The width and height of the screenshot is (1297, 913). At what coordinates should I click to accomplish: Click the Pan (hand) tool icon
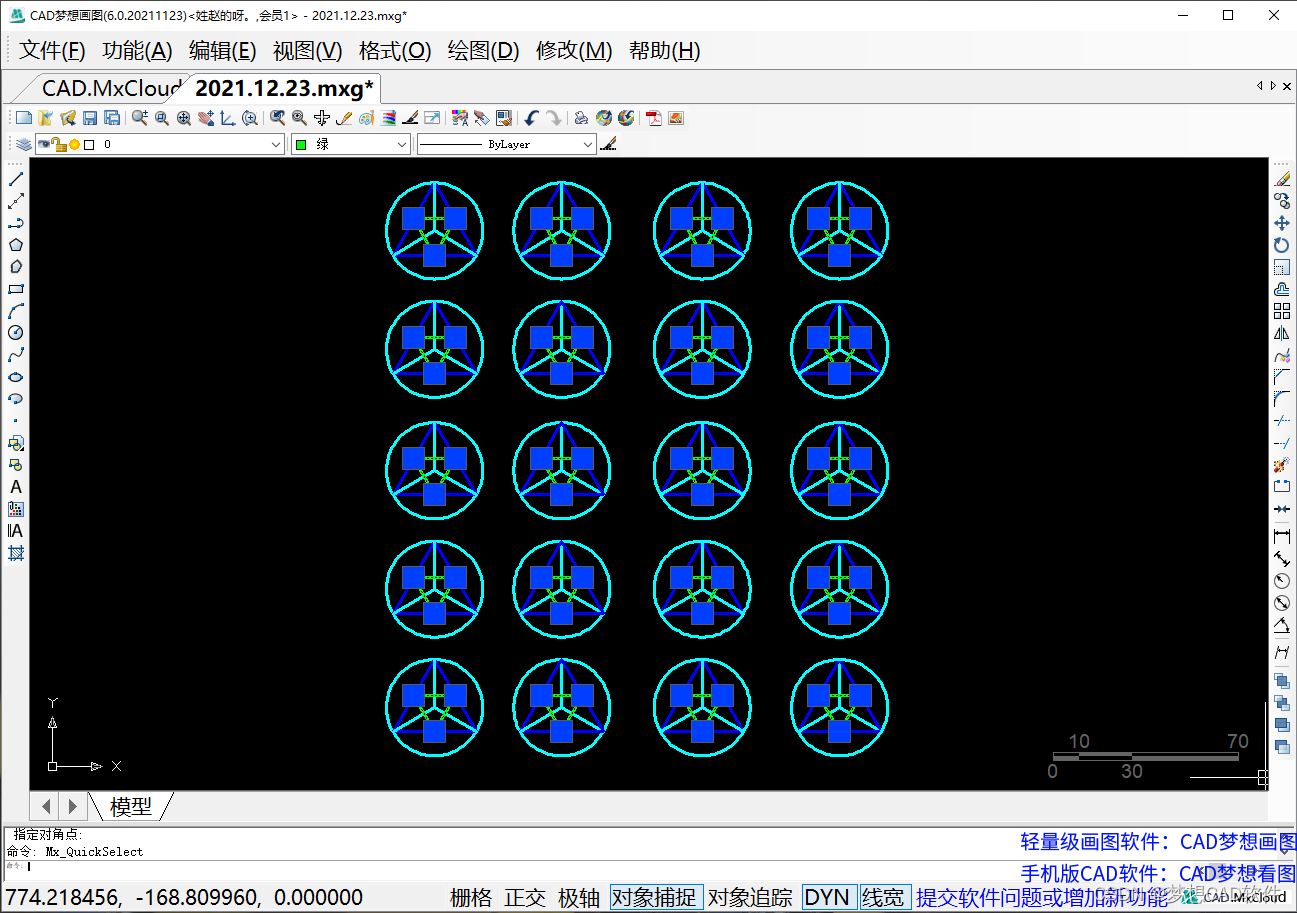coord(206,118)
